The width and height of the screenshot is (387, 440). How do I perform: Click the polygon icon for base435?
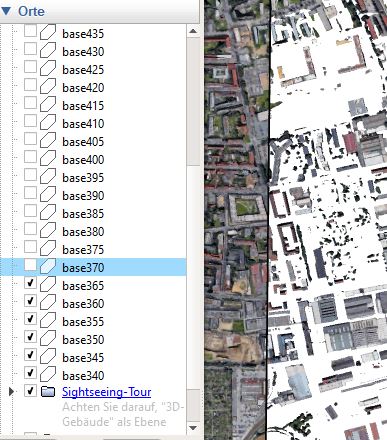pos(48,32)
